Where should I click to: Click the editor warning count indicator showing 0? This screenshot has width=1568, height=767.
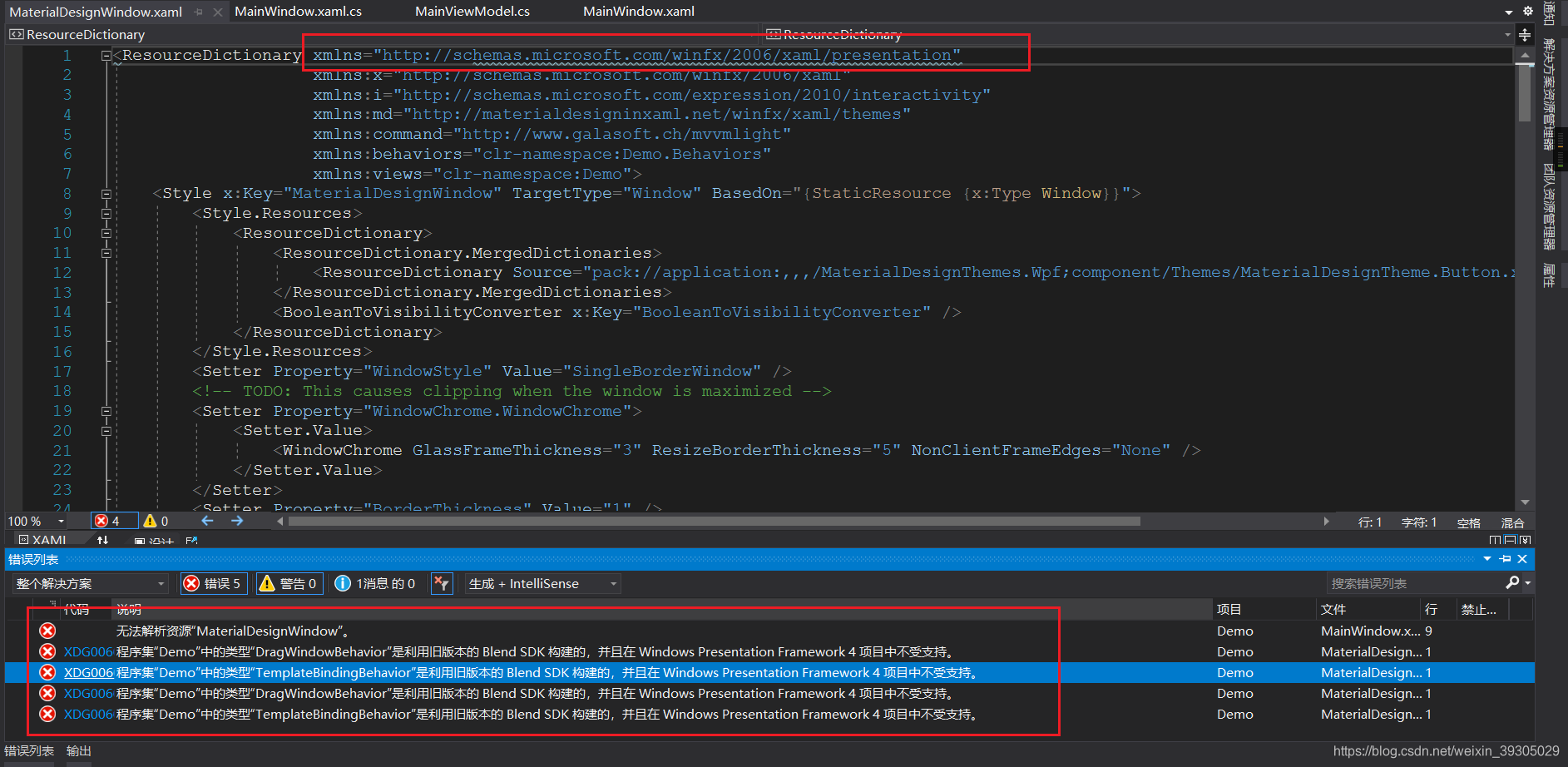(156, 521)
